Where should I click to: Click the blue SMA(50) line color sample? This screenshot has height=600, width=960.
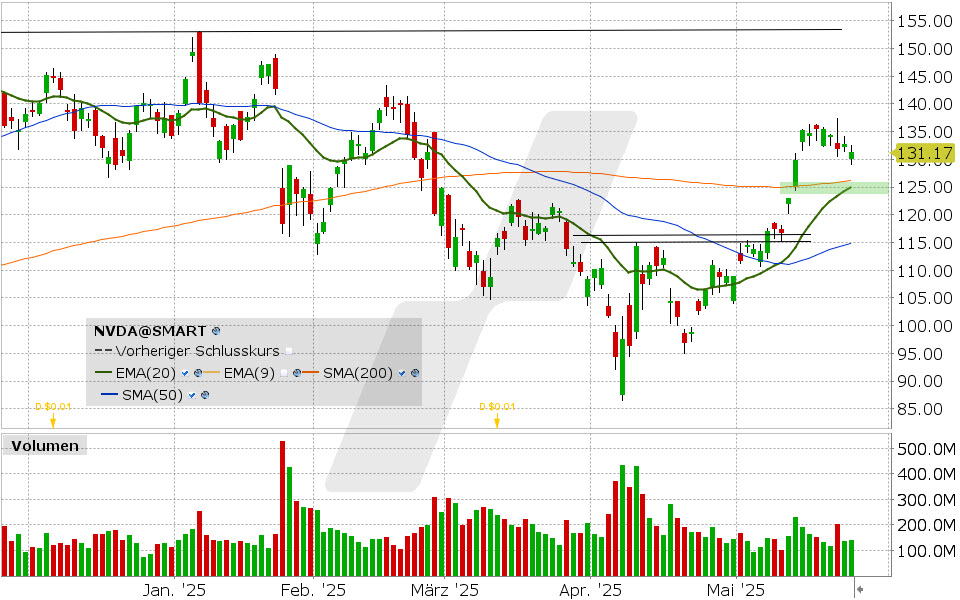110,396
